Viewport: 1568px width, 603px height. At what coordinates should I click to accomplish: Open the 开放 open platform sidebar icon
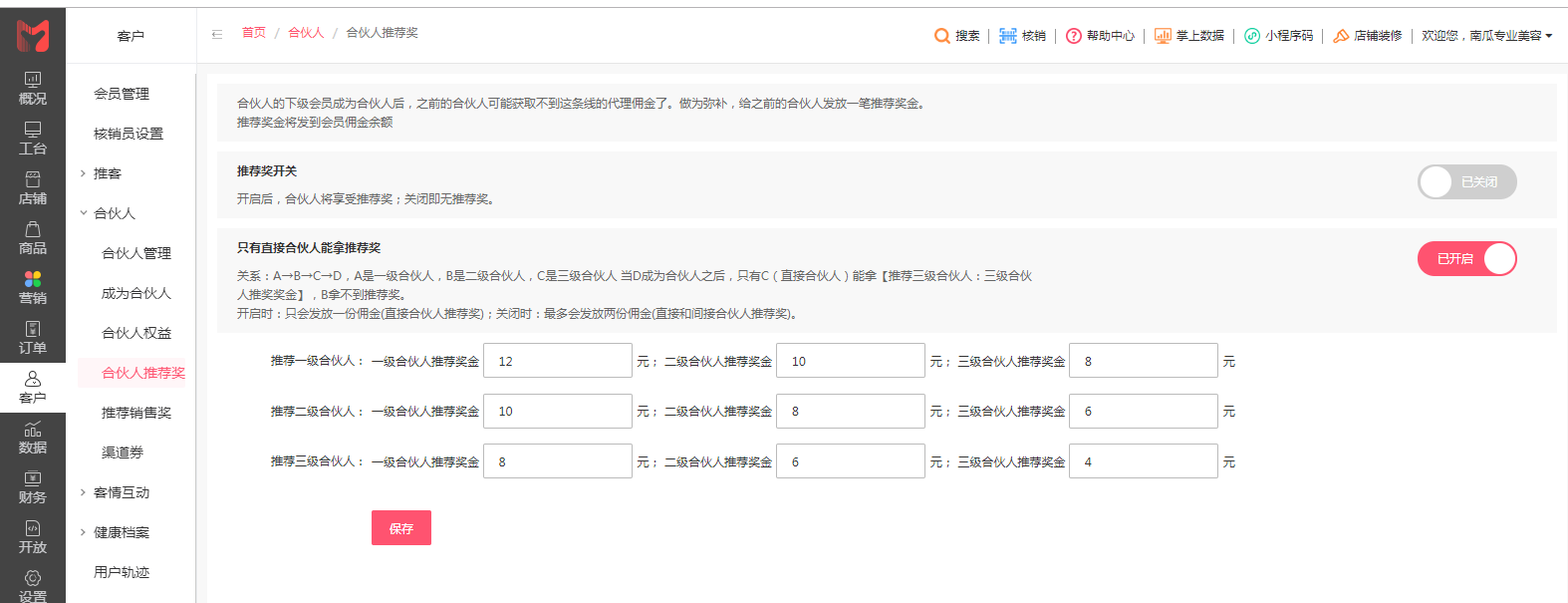[x=33, y=537]
